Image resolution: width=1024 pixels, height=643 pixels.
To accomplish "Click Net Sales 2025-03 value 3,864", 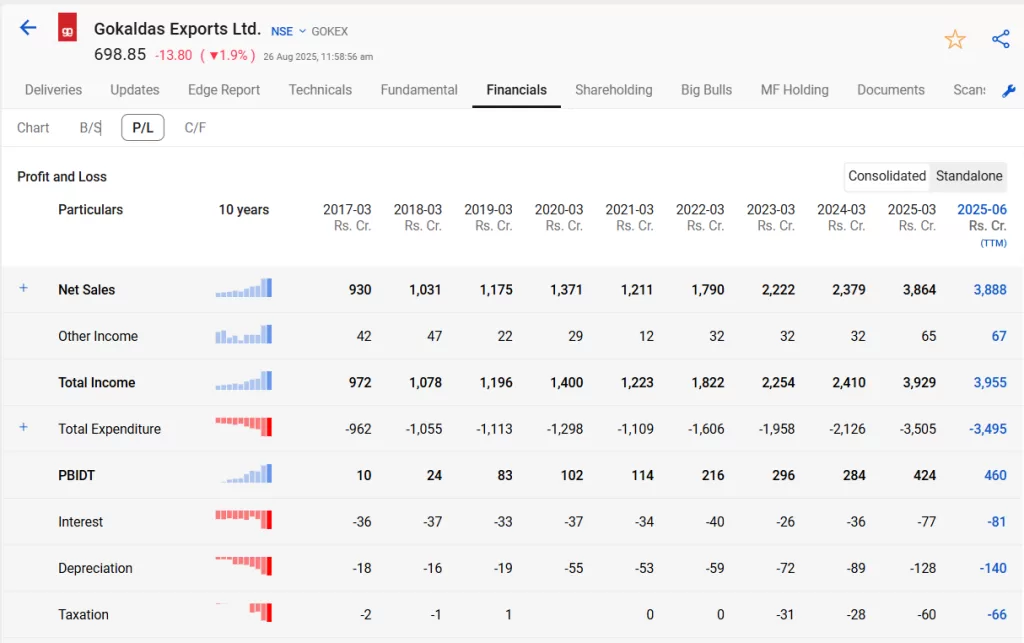I will pos(920,290).
